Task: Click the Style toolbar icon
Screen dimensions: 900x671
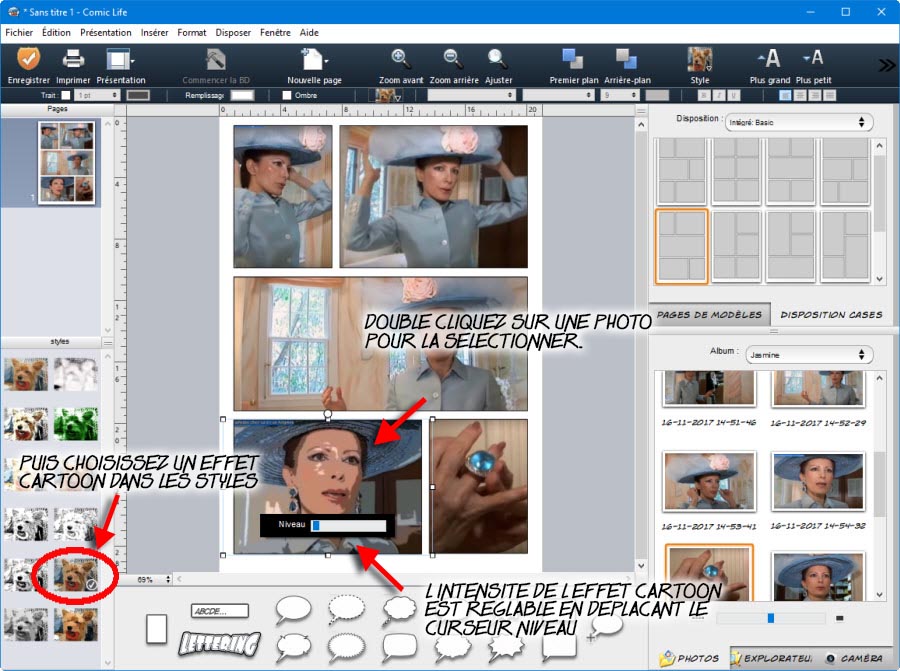Action: 700,59
